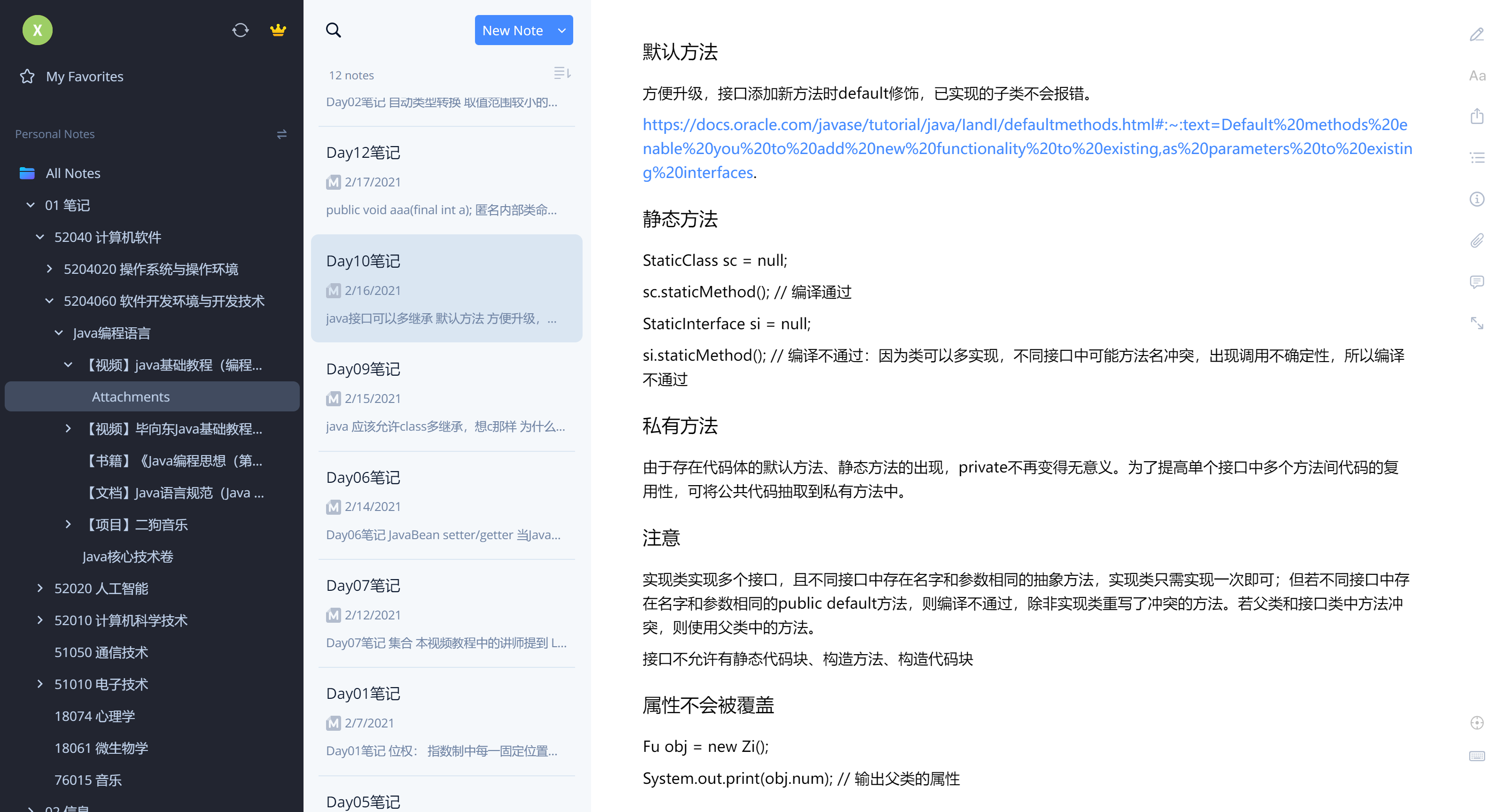Viewport: 1503px width, 812px height.
Task: Create a note with New Note button
Action: pyautogui.click(x=512, y=31)
